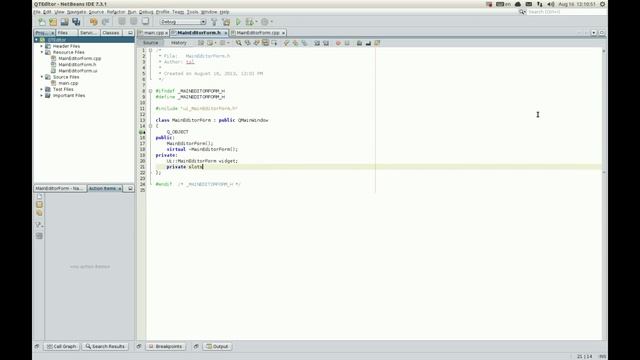Click the New Project toolbar icon

[x=53, y=22]
